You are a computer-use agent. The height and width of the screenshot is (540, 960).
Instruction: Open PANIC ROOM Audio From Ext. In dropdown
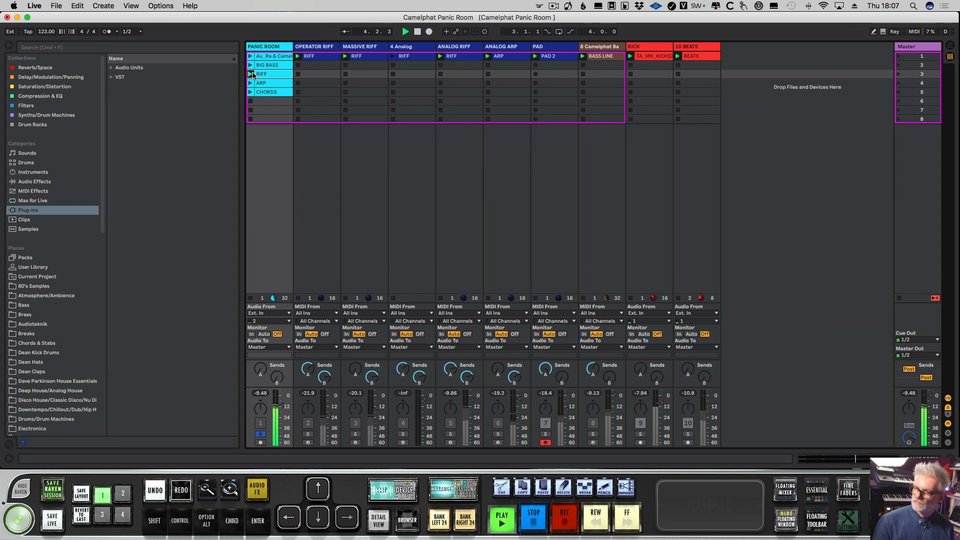[x=268, y=313]
